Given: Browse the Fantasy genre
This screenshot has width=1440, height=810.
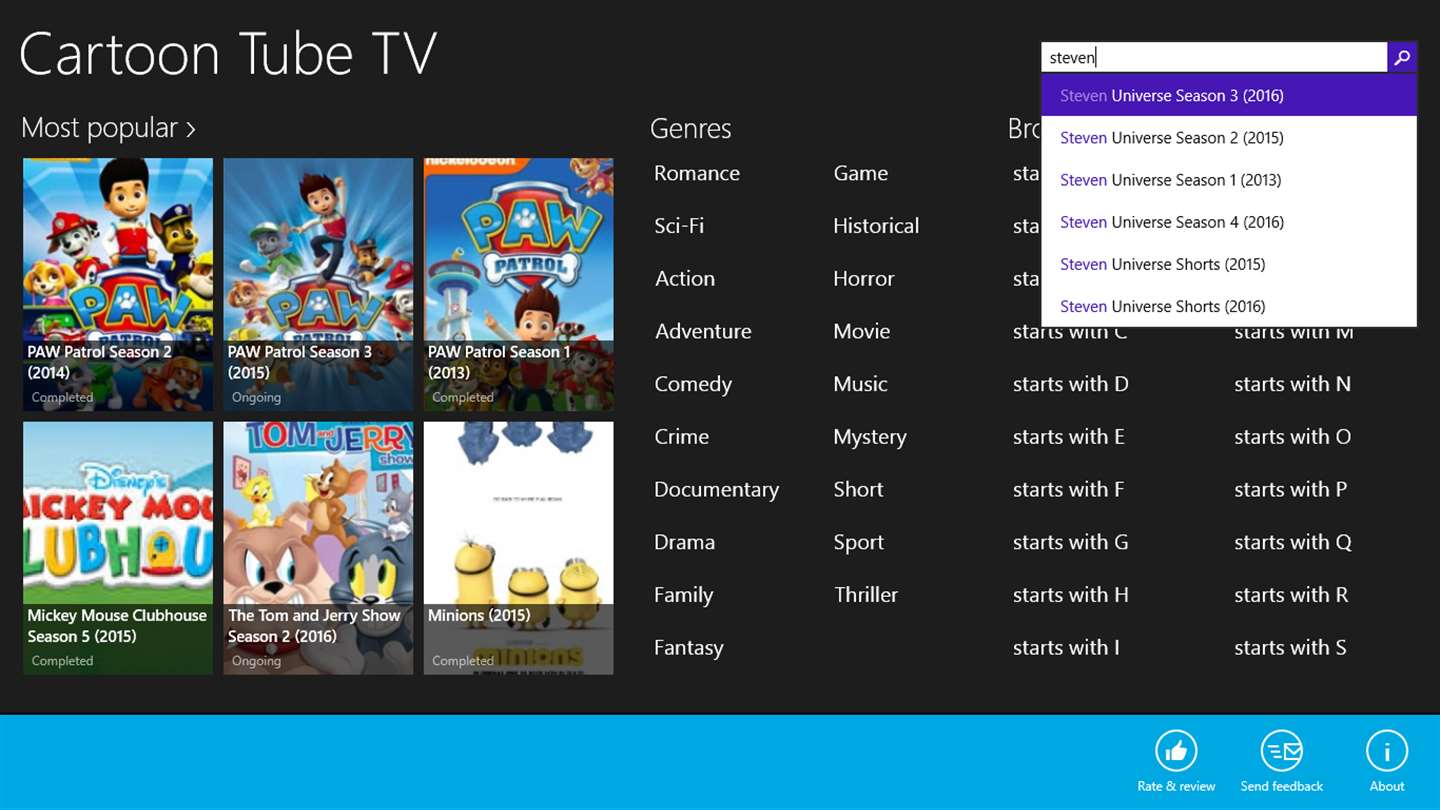Looking at the screenshot, I should point(688,648).
